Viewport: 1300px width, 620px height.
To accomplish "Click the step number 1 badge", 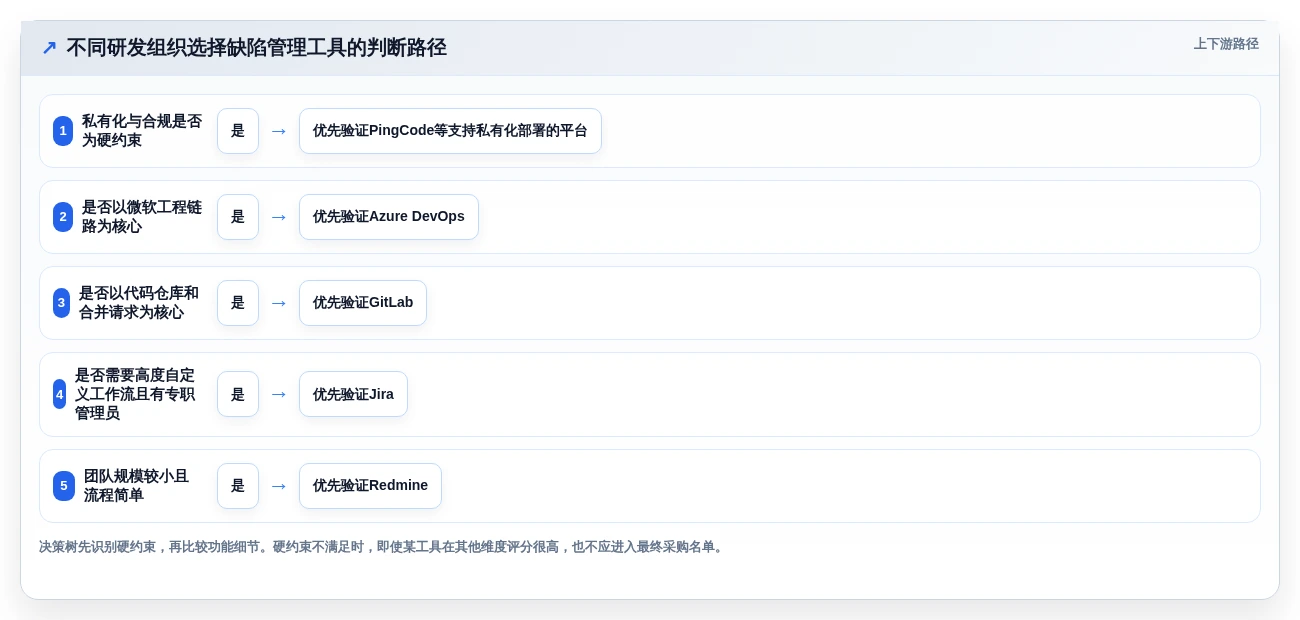I will click(x=63, y=131).
